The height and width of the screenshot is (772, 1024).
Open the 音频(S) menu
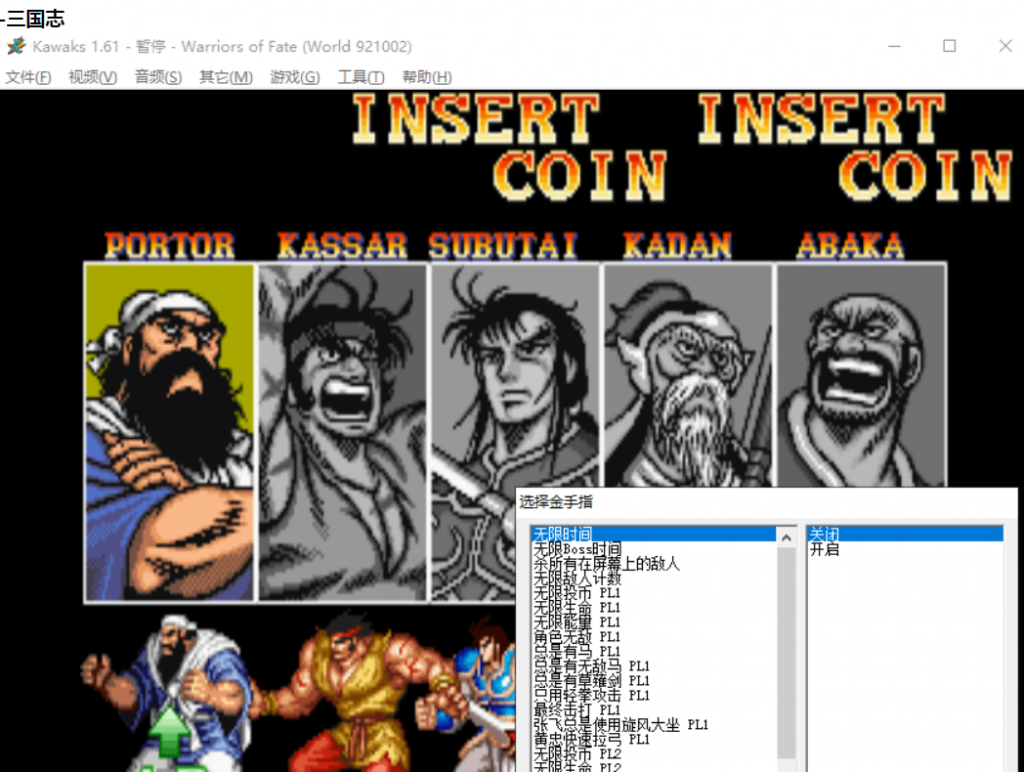(158, 77)
